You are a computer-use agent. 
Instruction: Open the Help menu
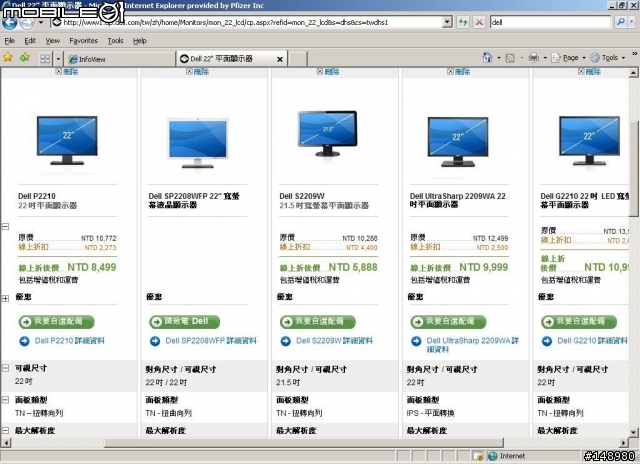point(140,41)
